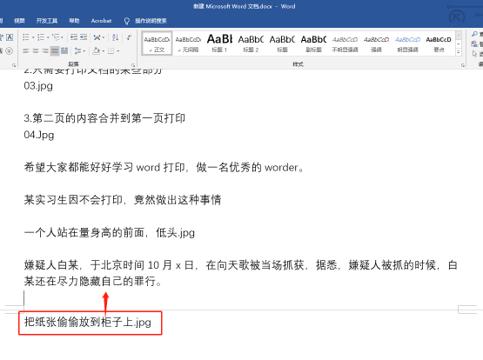Click the text '把纸张偷偷放到柜子上.jpg'
Screen dimensions: 483x360
(x=88, y=322)
